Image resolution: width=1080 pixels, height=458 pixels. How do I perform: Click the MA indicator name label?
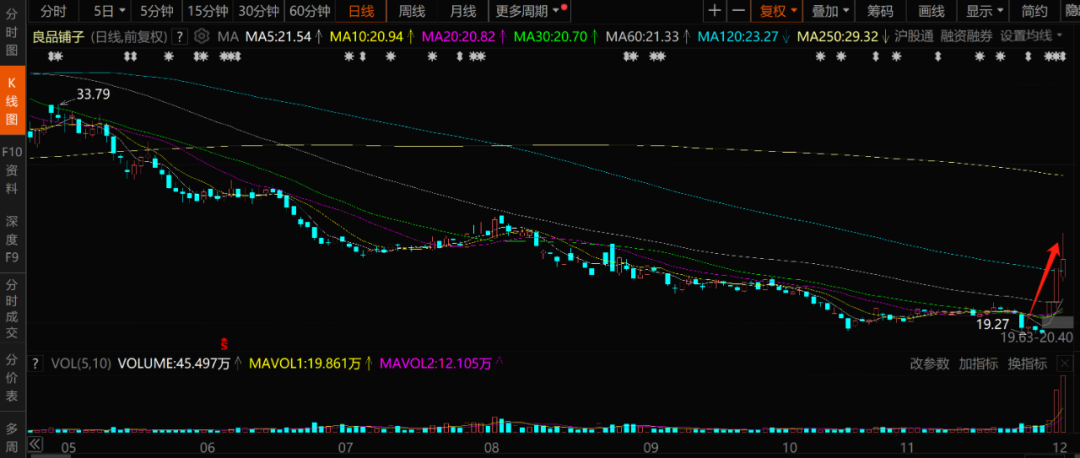[226, 37]
